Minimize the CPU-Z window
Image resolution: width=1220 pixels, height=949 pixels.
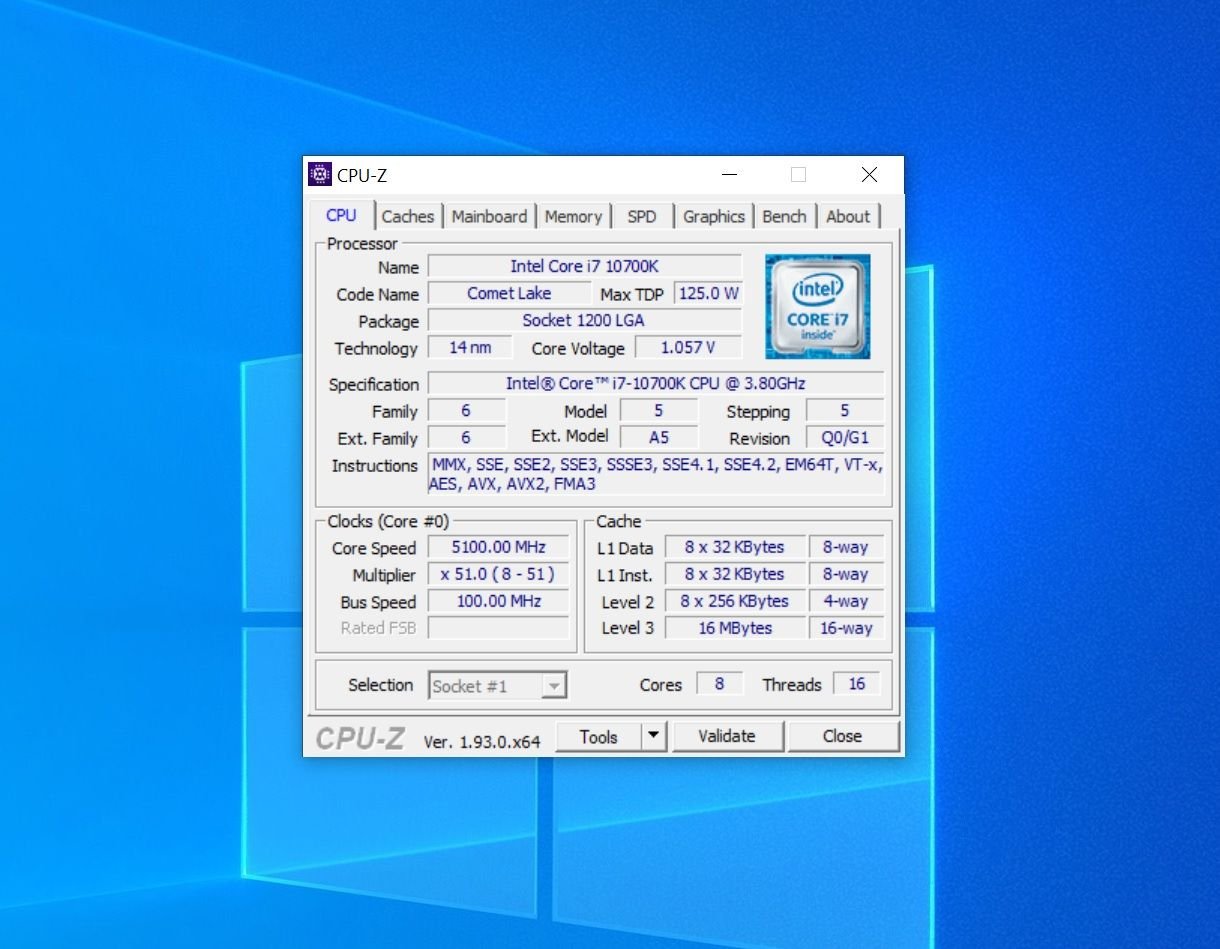(x=730, y=175)
